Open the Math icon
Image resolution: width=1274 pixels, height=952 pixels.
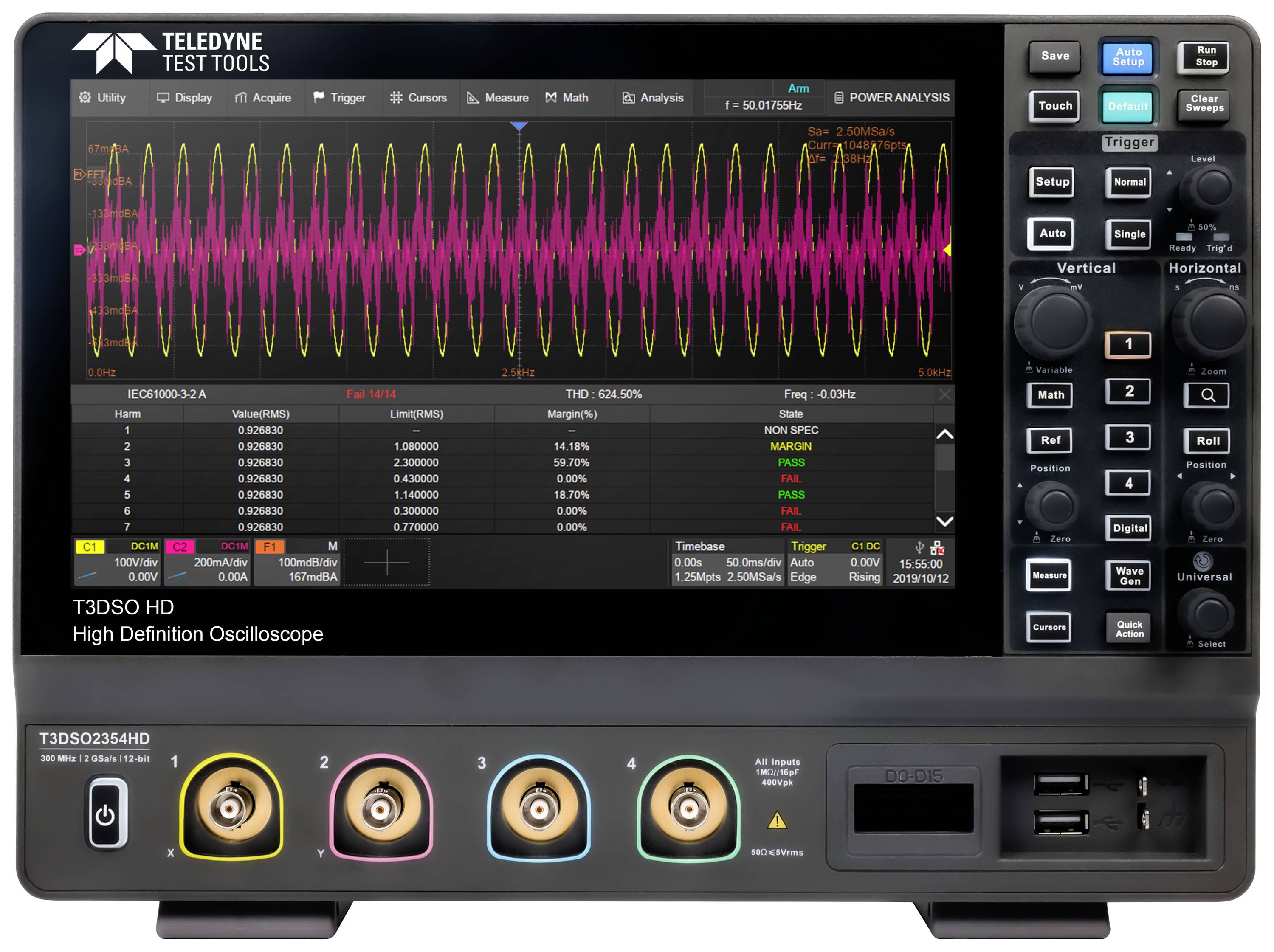pyautogui.click(x=551, y=98)
